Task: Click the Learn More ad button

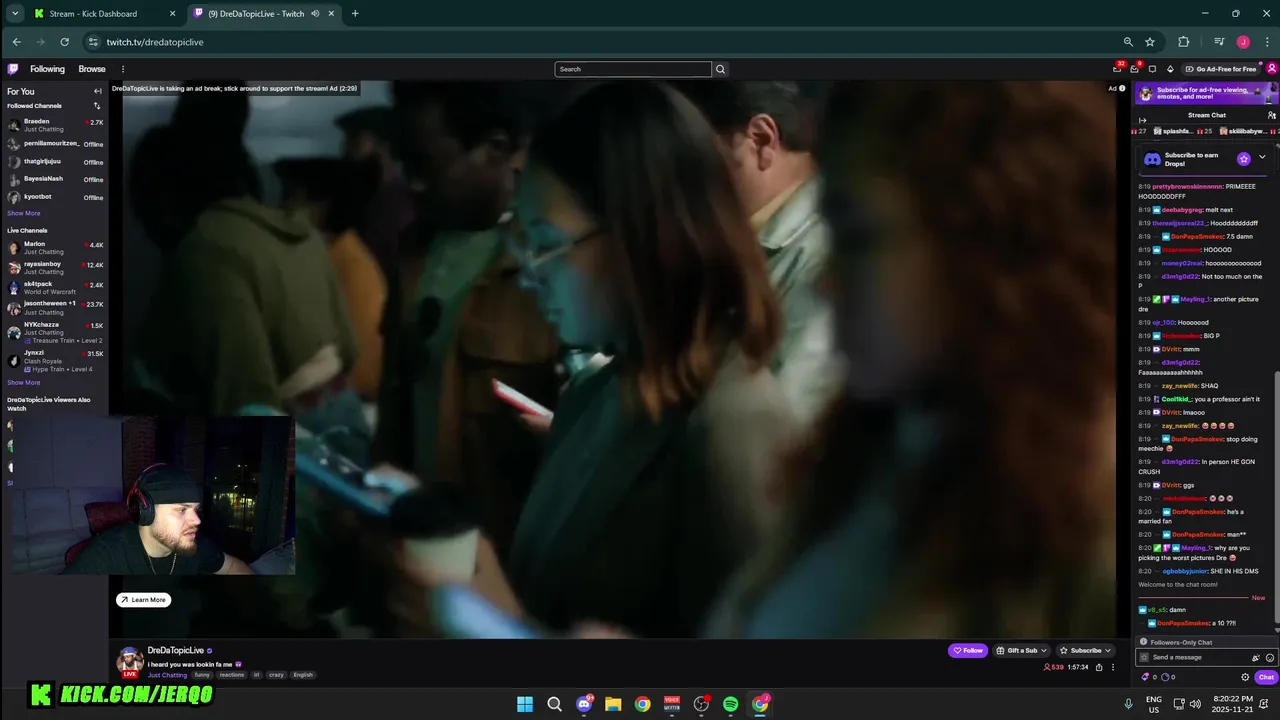Action: (144, 600)
